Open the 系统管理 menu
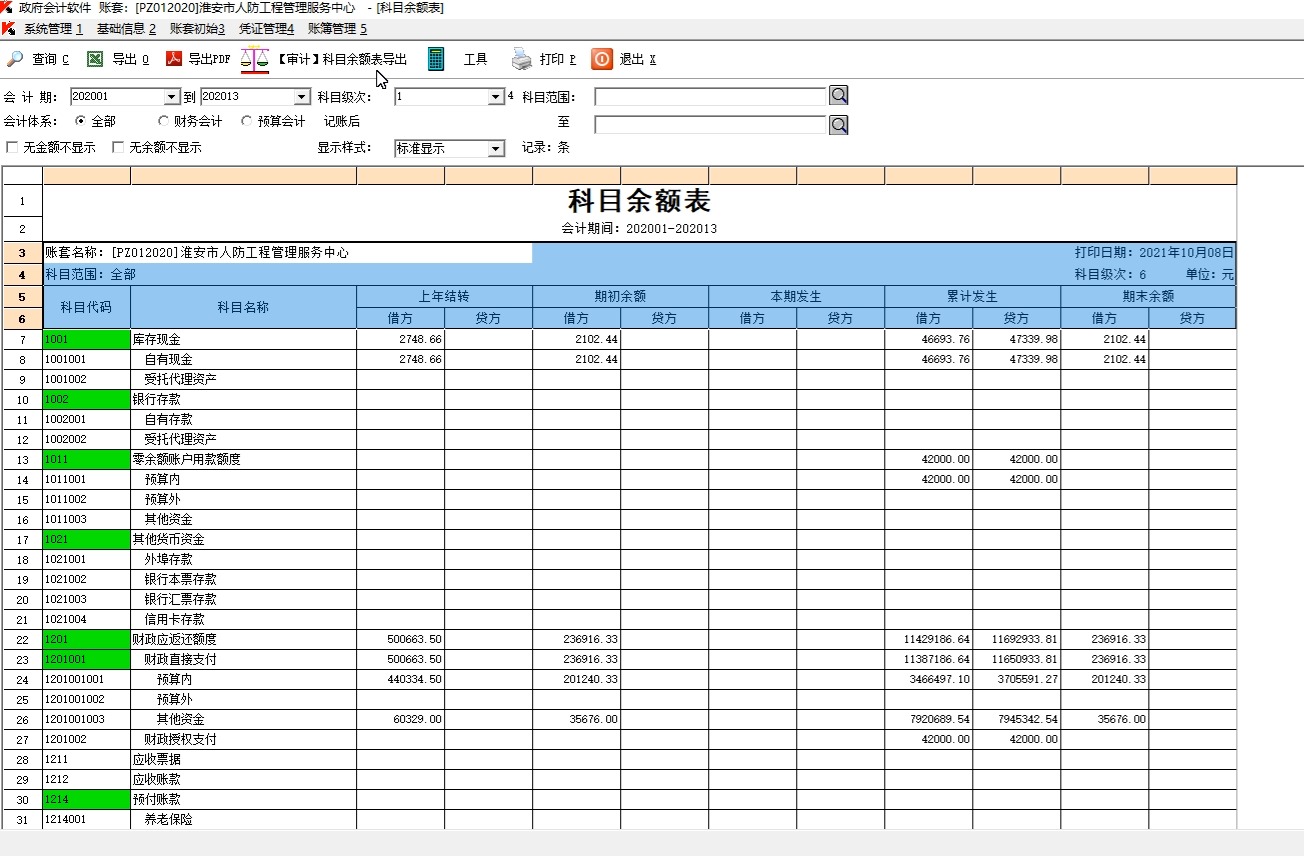The width and height of the screenshot is (1304, 856). coord(53,28)
